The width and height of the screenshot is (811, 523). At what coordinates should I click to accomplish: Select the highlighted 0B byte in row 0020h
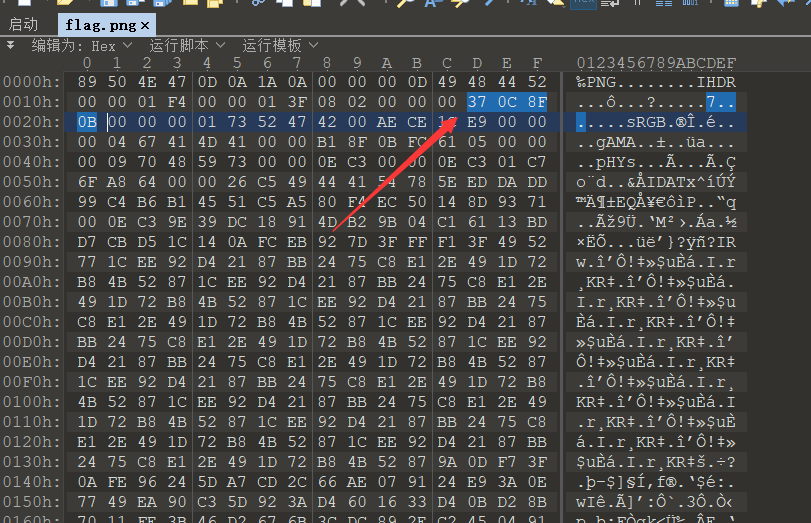click(87, 122)
